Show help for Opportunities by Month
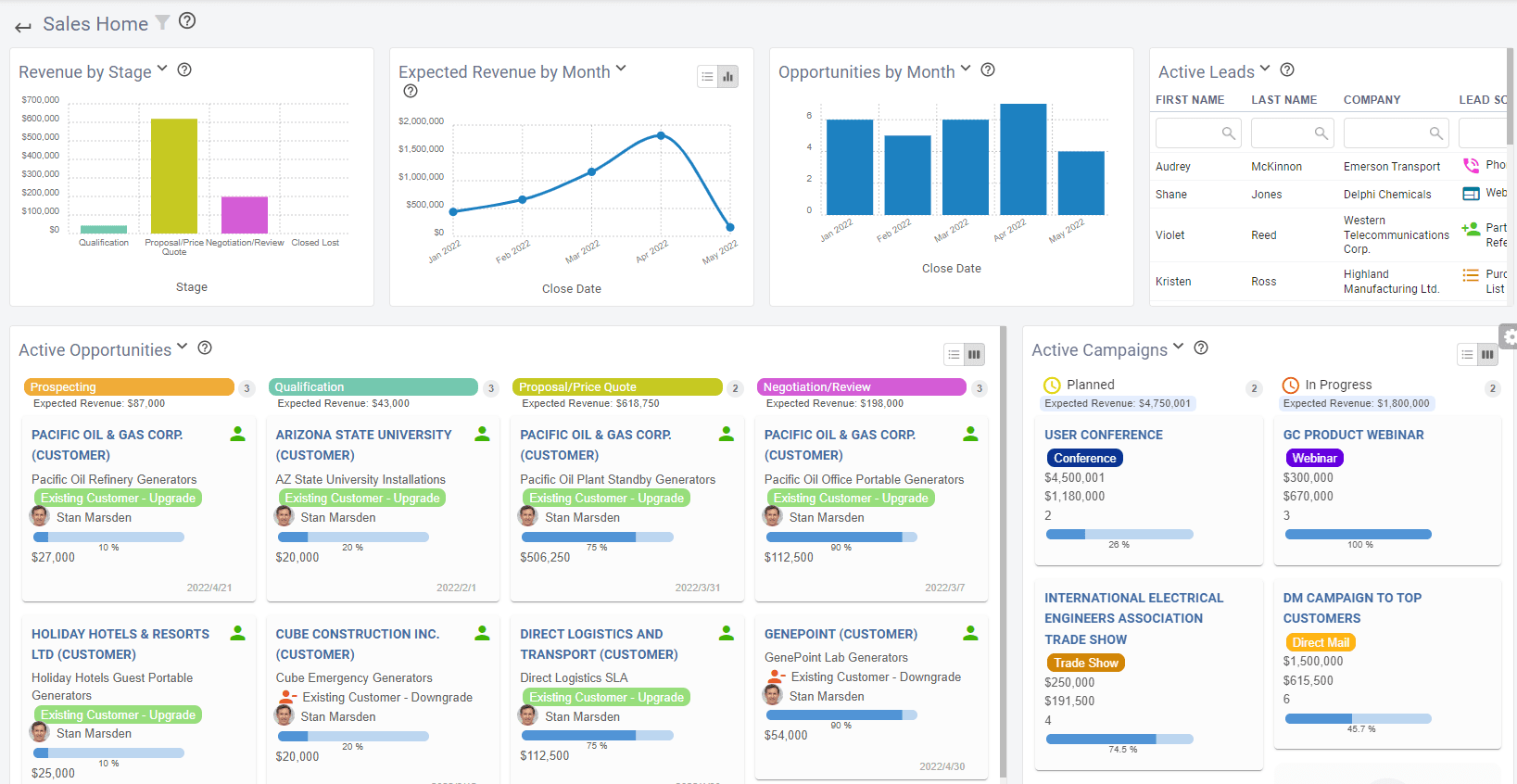Image resolution: width=1517 pixels, height=784 pixels. click(x=988, y=70)
